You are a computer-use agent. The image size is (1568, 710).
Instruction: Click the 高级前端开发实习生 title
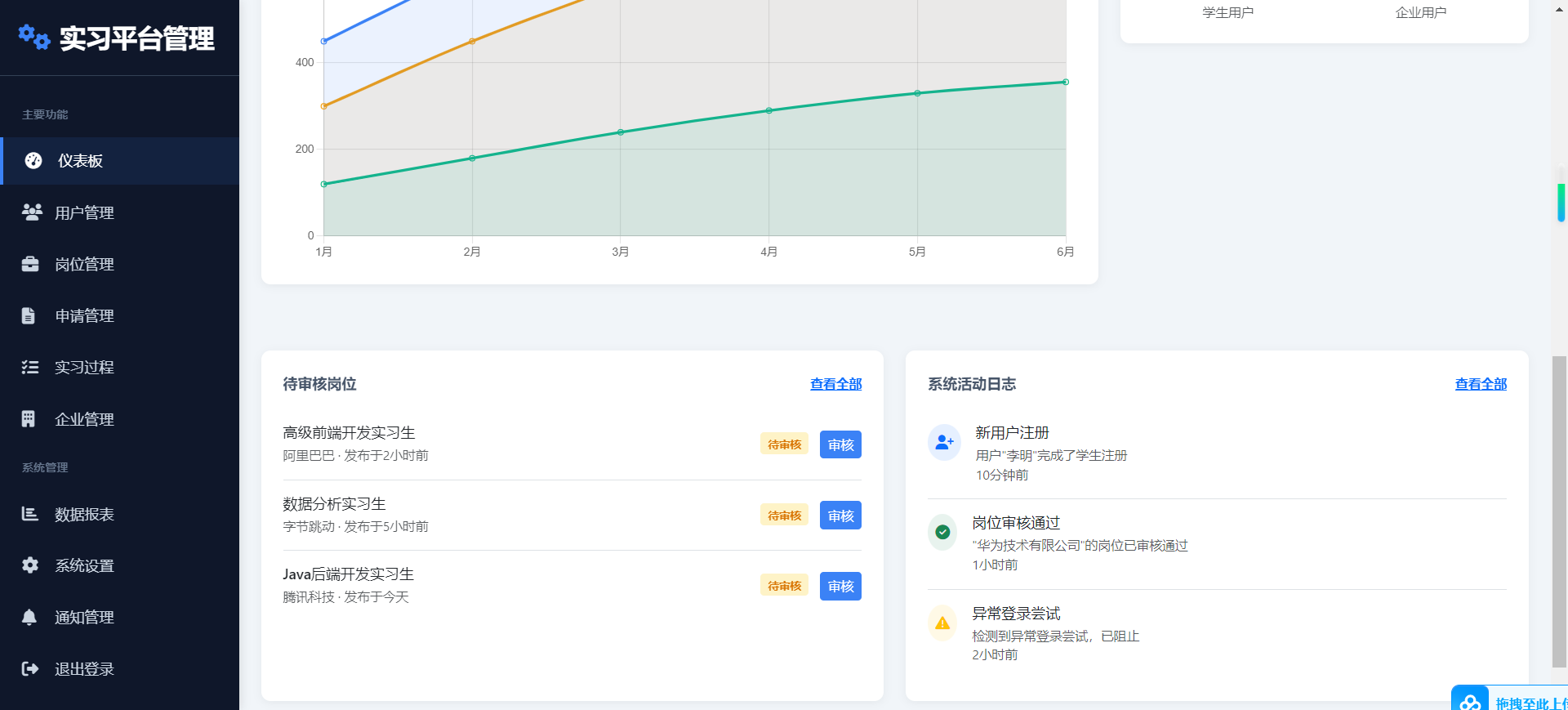(x=349, y=432)
